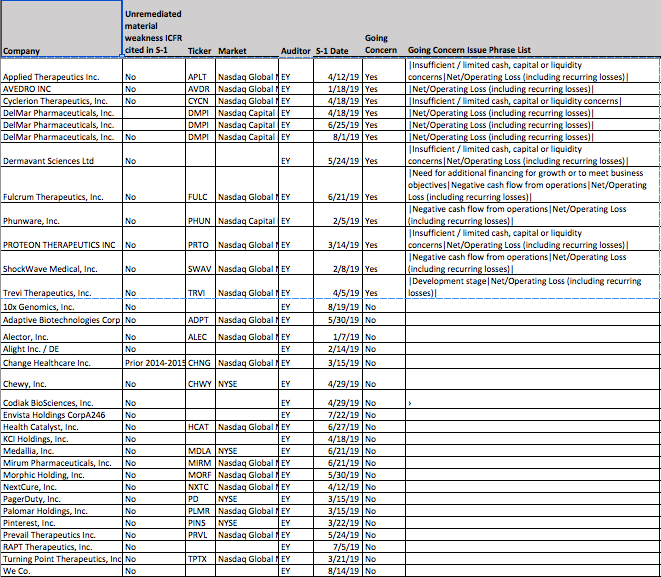Select the Mirum Pharmaceuticals, Inc. cell
This screenshot has width=661, height=577.
pos(62,463)
